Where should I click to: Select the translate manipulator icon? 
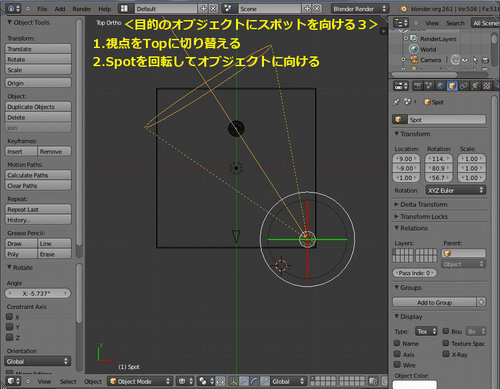pos(244,381)
